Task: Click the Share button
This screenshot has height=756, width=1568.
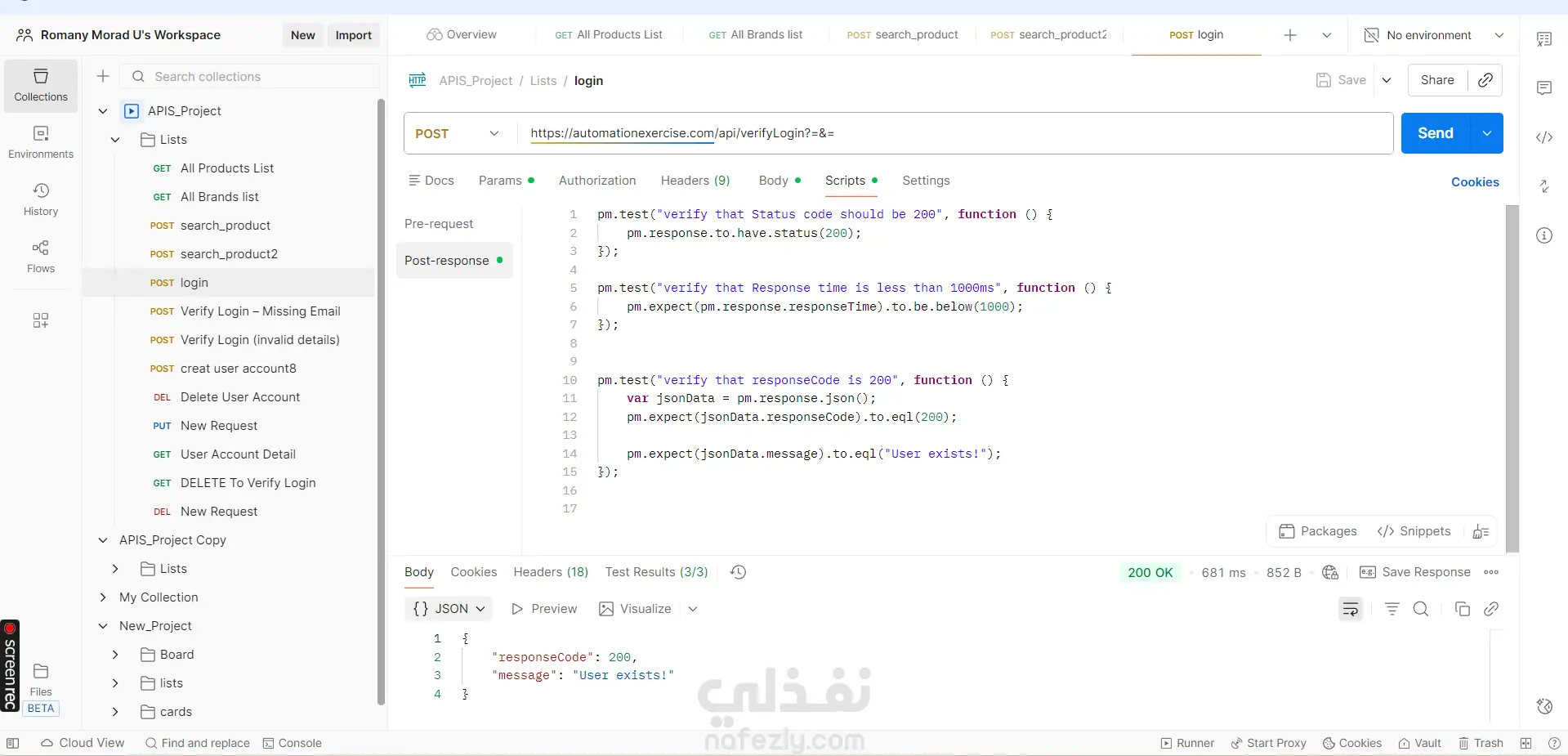Action: point(1437,80)
